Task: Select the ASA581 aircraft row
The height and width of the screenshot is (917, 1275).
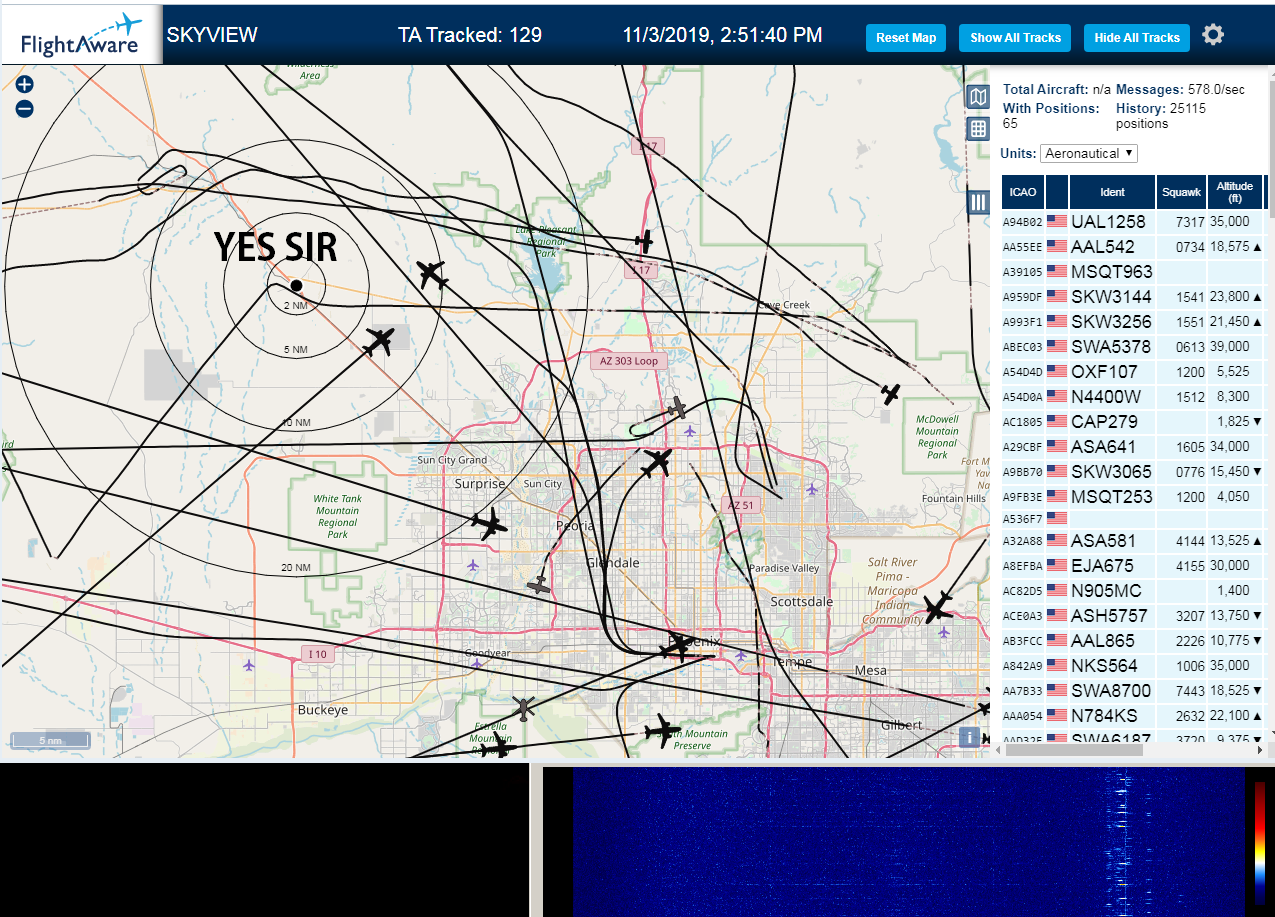Action: click(x=1134, y=541)
